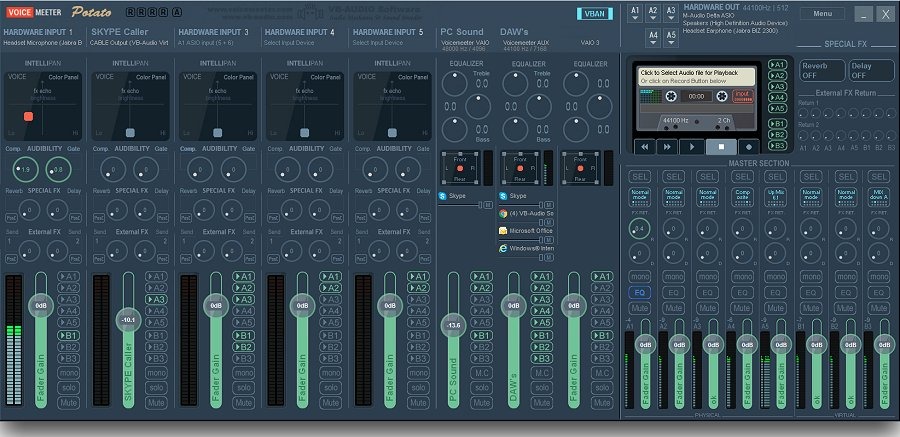Toggle B1 bus on Hardware Input 1
This screenshot has height=437, width=900.
(x=69, y=335)
